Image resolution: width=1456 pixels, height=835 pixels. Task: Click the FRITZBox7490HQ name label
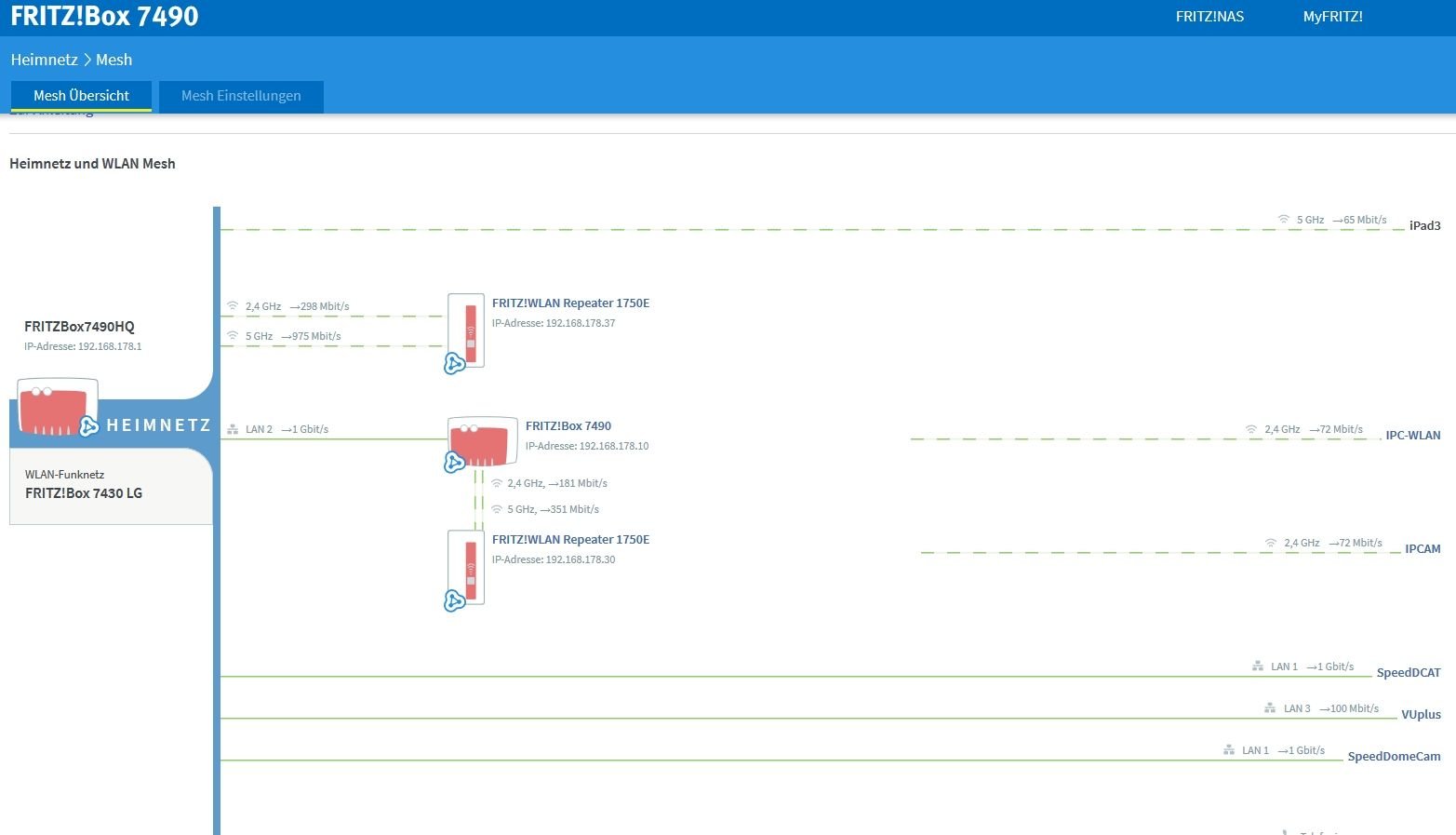pyautogui.click(x=79, y=327)
